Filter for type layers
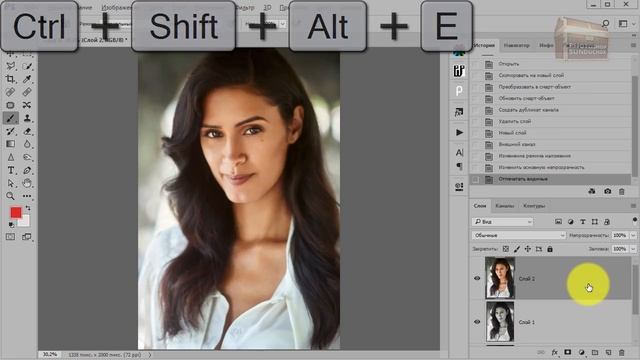640x360 pixels. 583,222
